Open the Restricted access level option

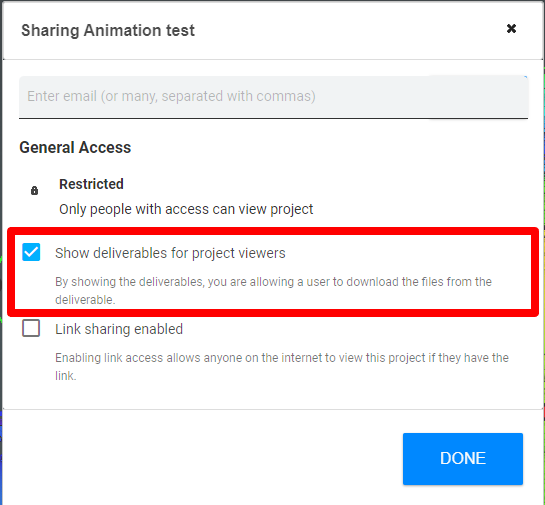click(91, 184)
